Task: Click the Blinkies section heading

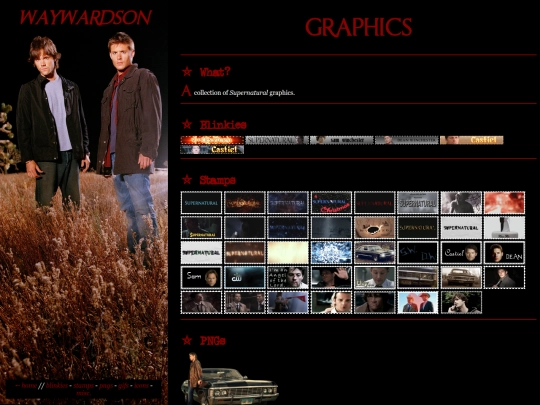Action: click(x=223, y=124)
